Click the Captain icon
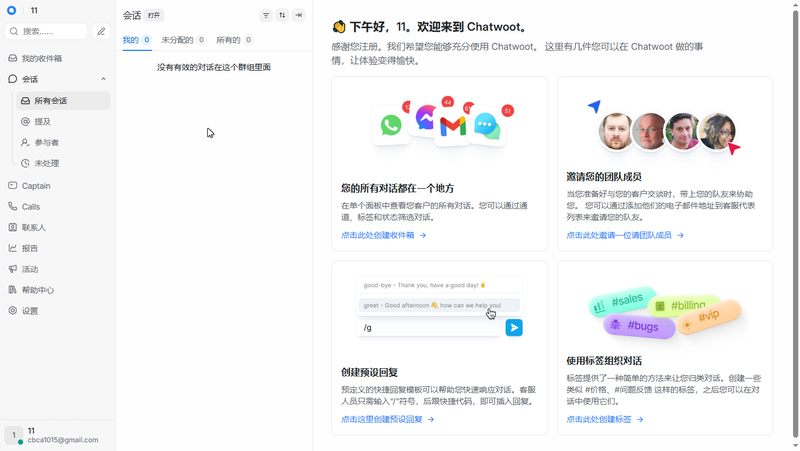The height and width of the screenshot is (451, 800). click(13, 186)
